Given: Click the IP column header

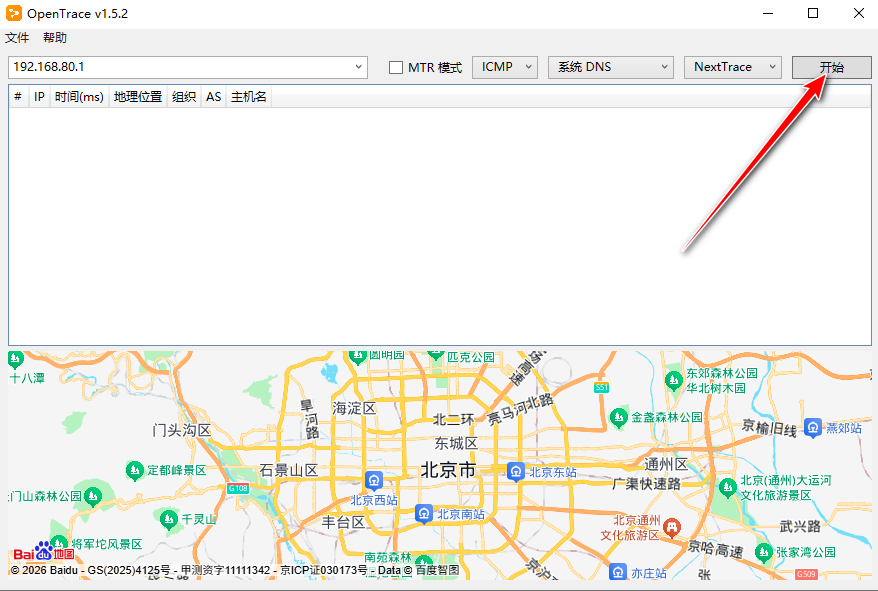Looking at the screenshot, I should click(39, 97).
